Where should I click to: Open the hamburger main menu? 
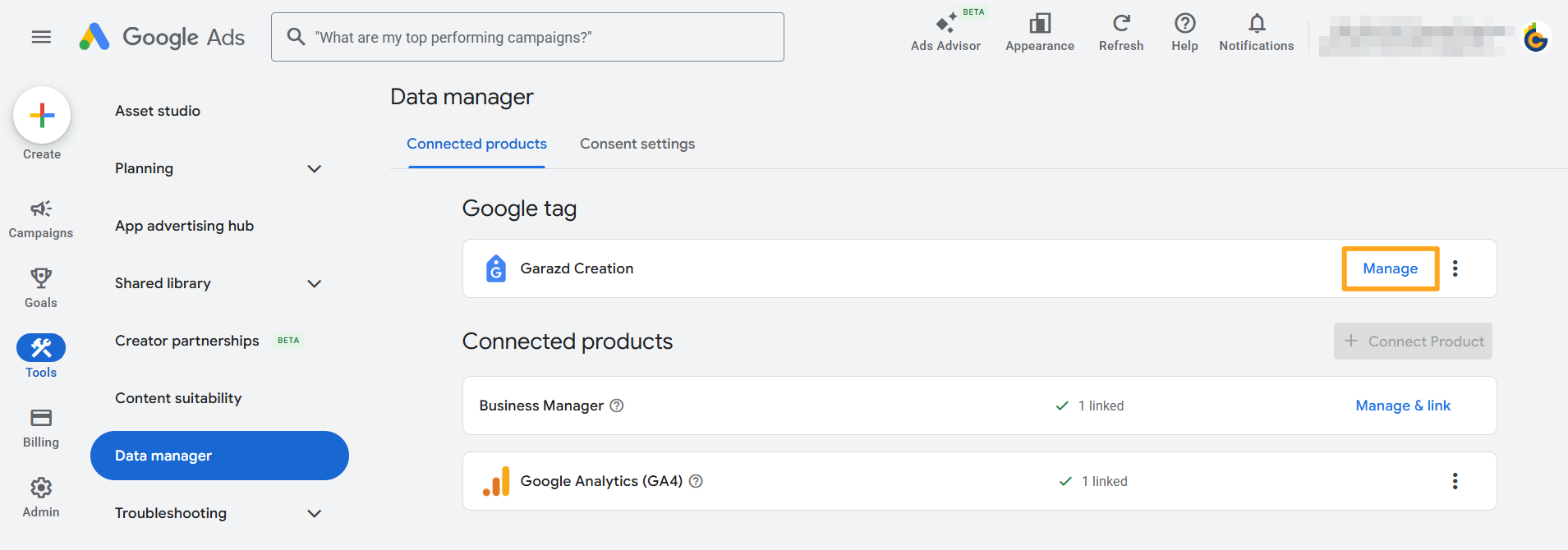[x=41, y=37]
